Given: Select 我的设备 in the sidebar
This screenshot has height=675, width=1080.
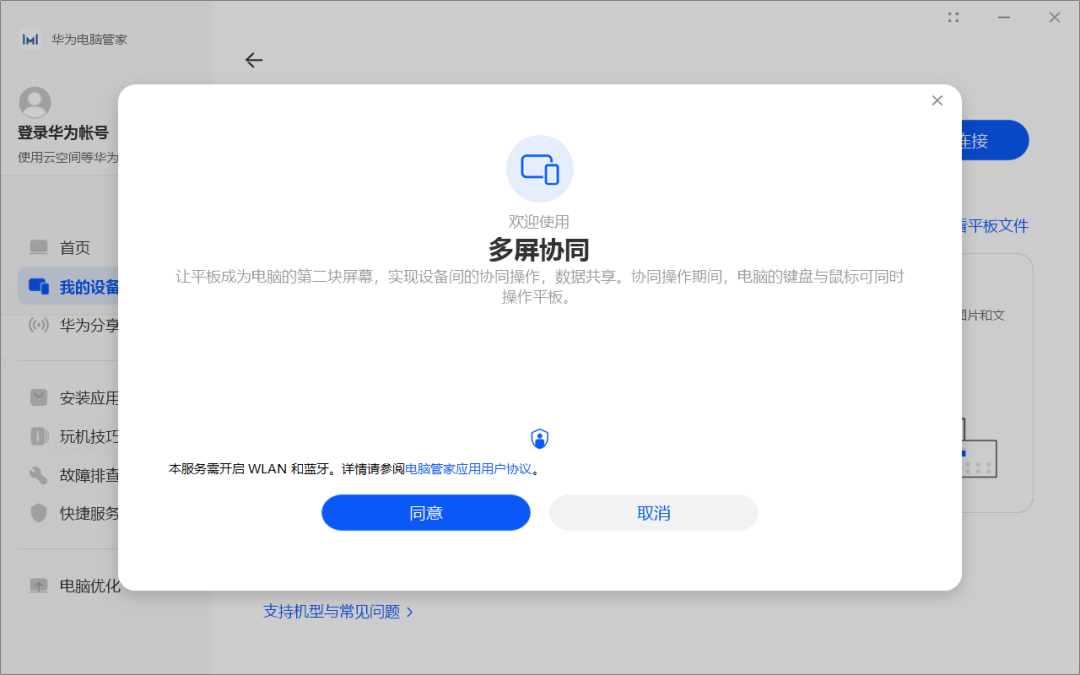Looking at the screenshot, I should click(69, 287).
